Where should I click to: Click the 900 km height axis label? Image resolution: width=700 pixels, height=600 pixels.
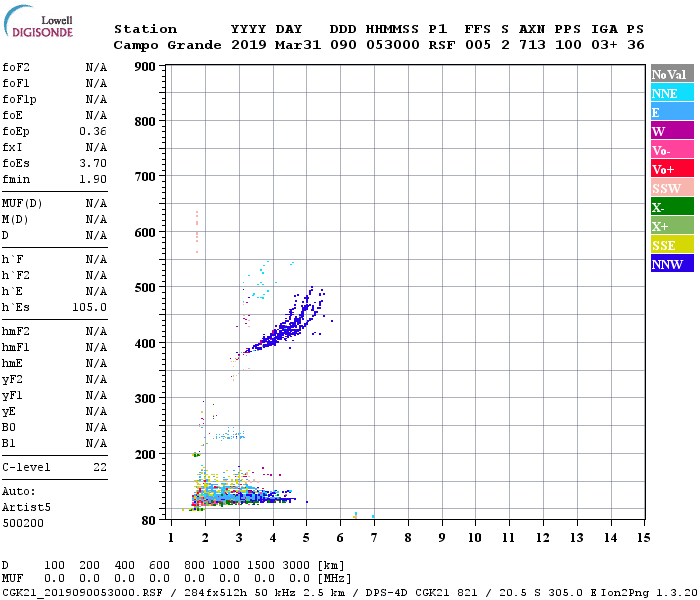145,67
